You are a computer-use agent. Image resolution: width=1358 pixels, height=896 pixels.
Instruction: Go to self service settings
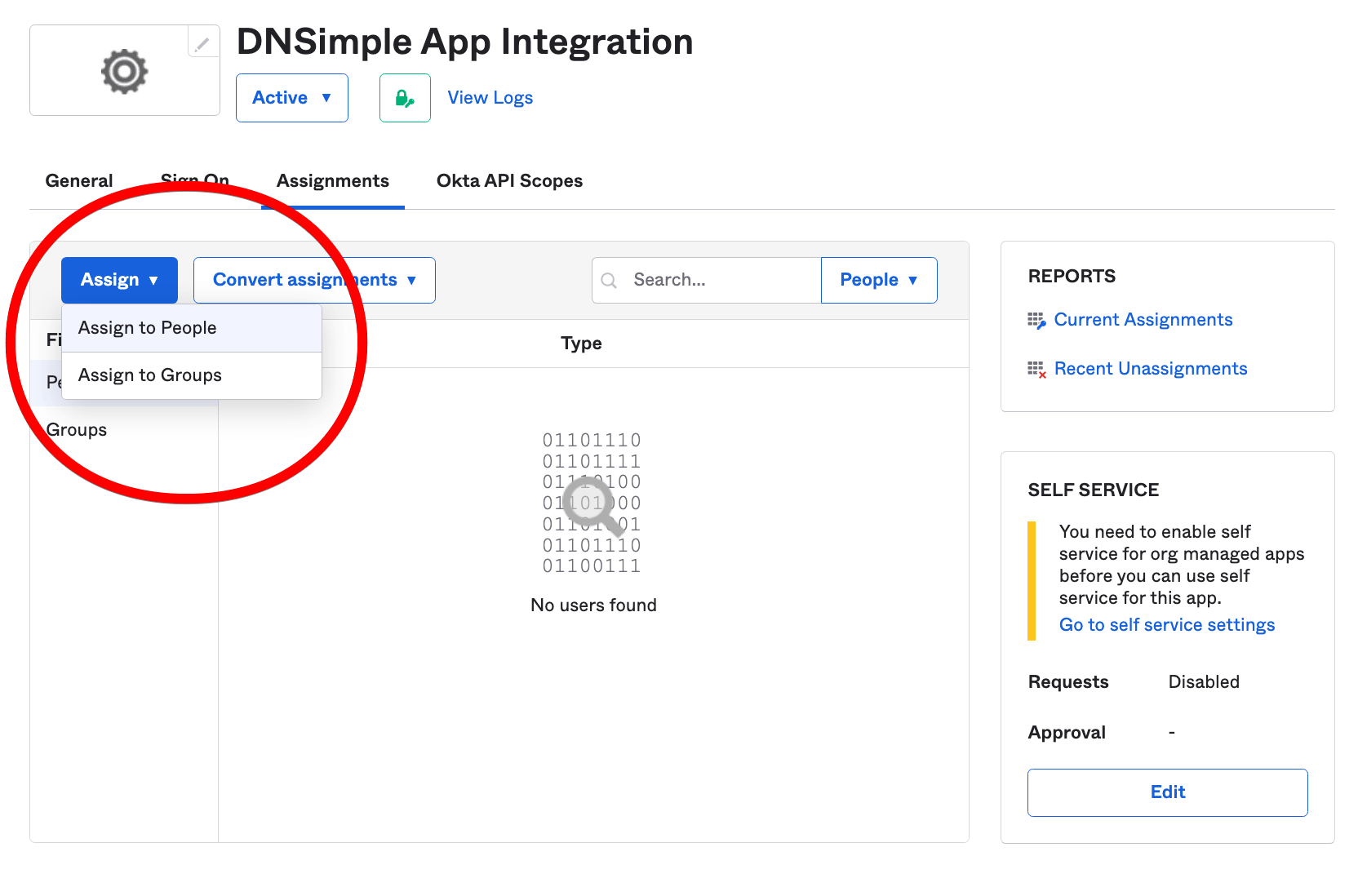coord(1167,625)
